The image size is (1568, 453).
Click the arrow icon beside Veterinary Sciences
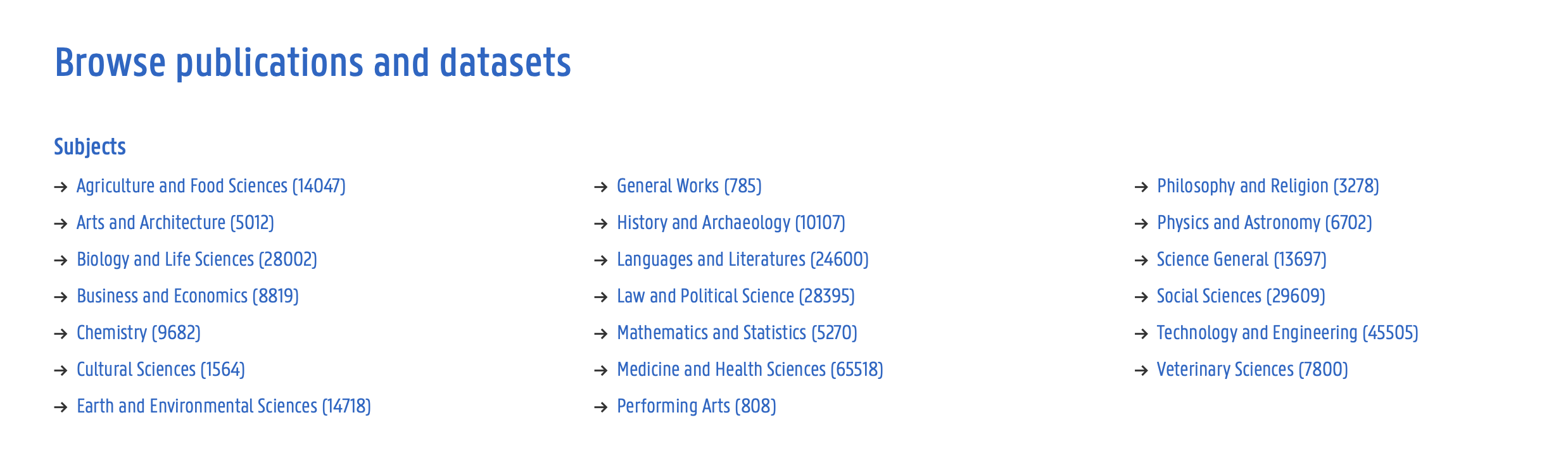[1142, 369]
